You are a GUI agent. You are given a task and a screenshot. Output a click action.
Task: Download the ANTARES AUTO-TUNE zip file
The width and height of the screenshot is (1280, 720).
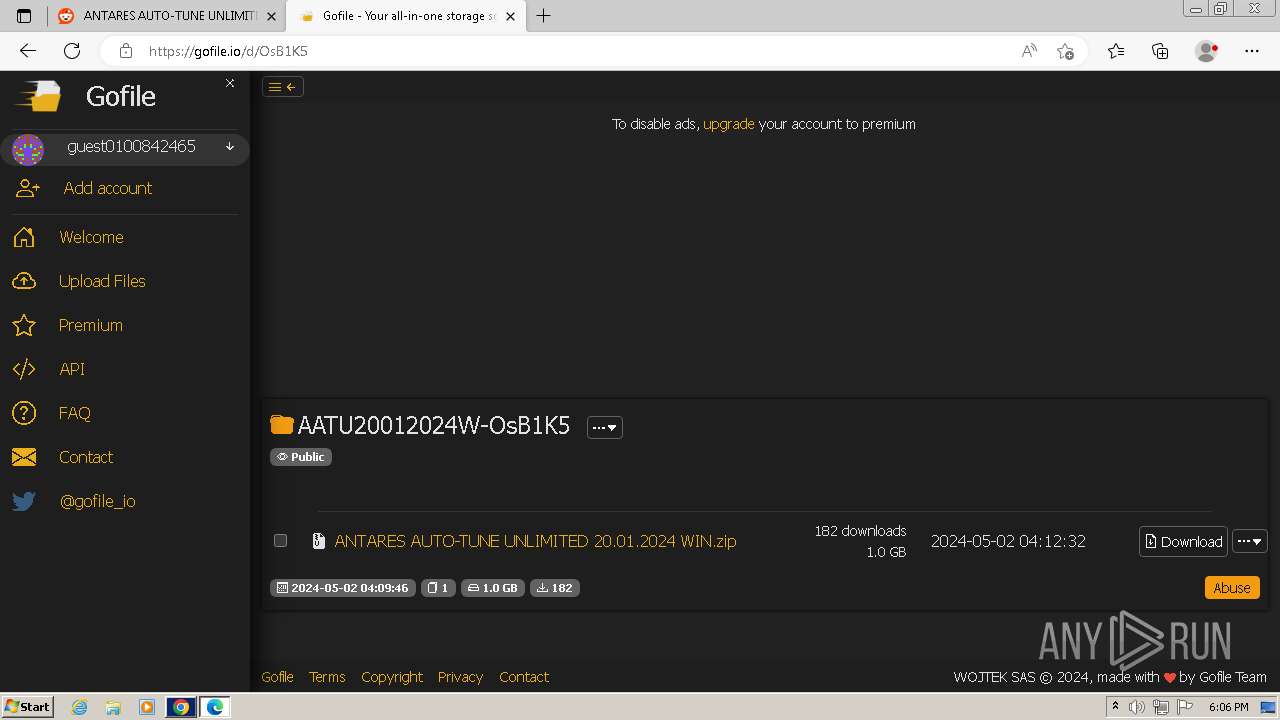tap(1183, 541)
